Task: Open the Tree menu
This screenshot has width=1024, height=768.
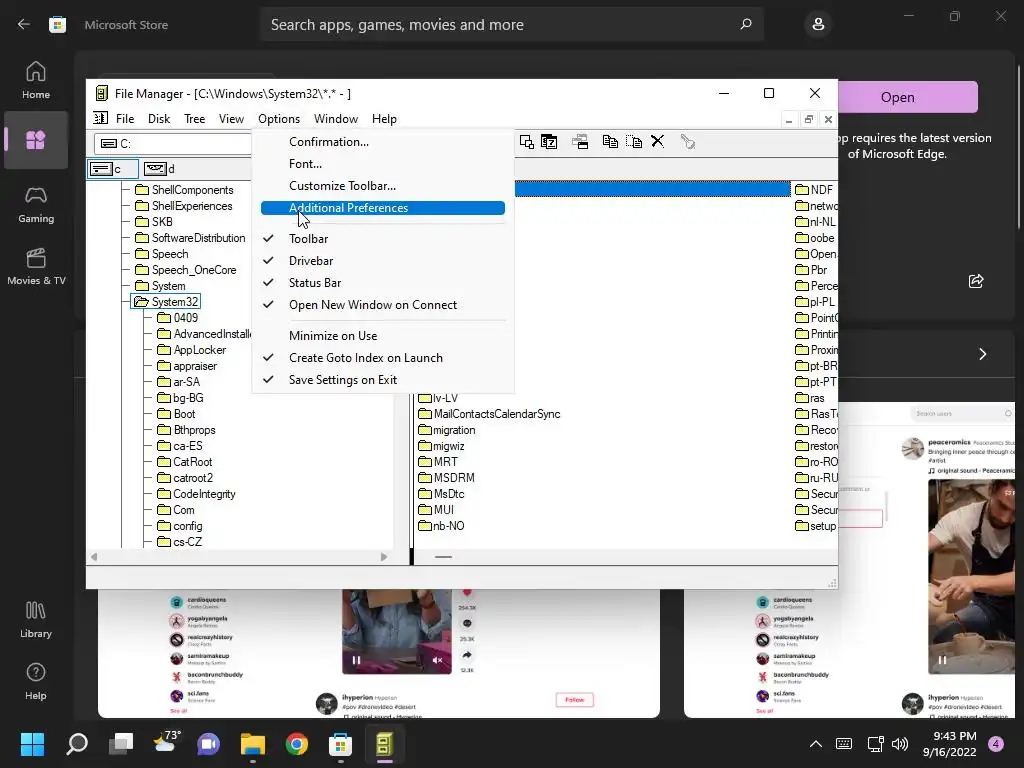Action: point(194,119)
